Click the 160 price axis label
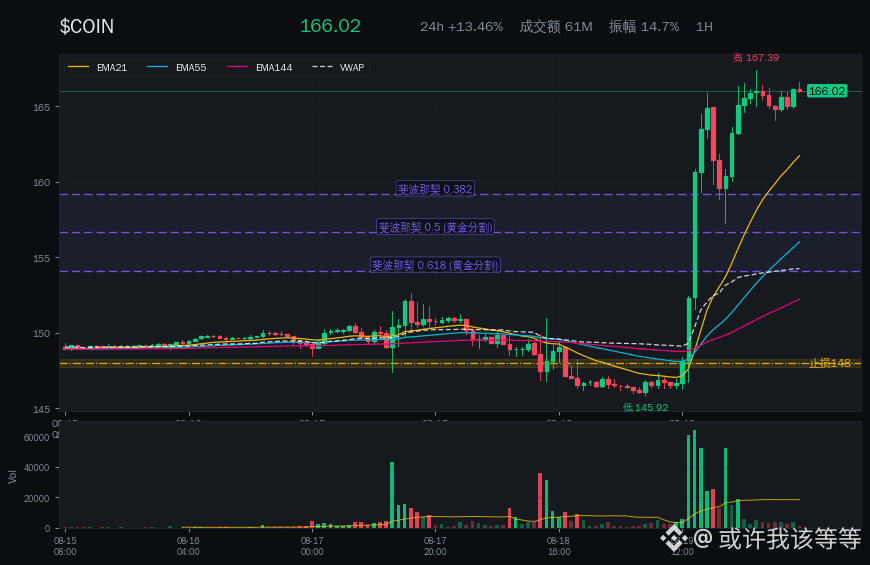 pyautogui.click(x=41, y=183)
